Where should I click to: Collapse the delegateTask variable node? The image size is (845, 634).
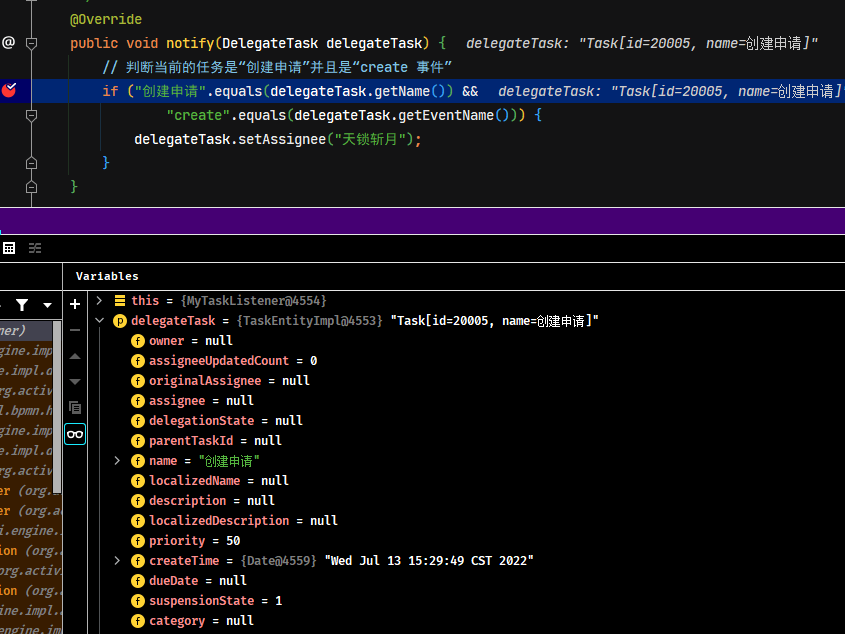[99, 320]
